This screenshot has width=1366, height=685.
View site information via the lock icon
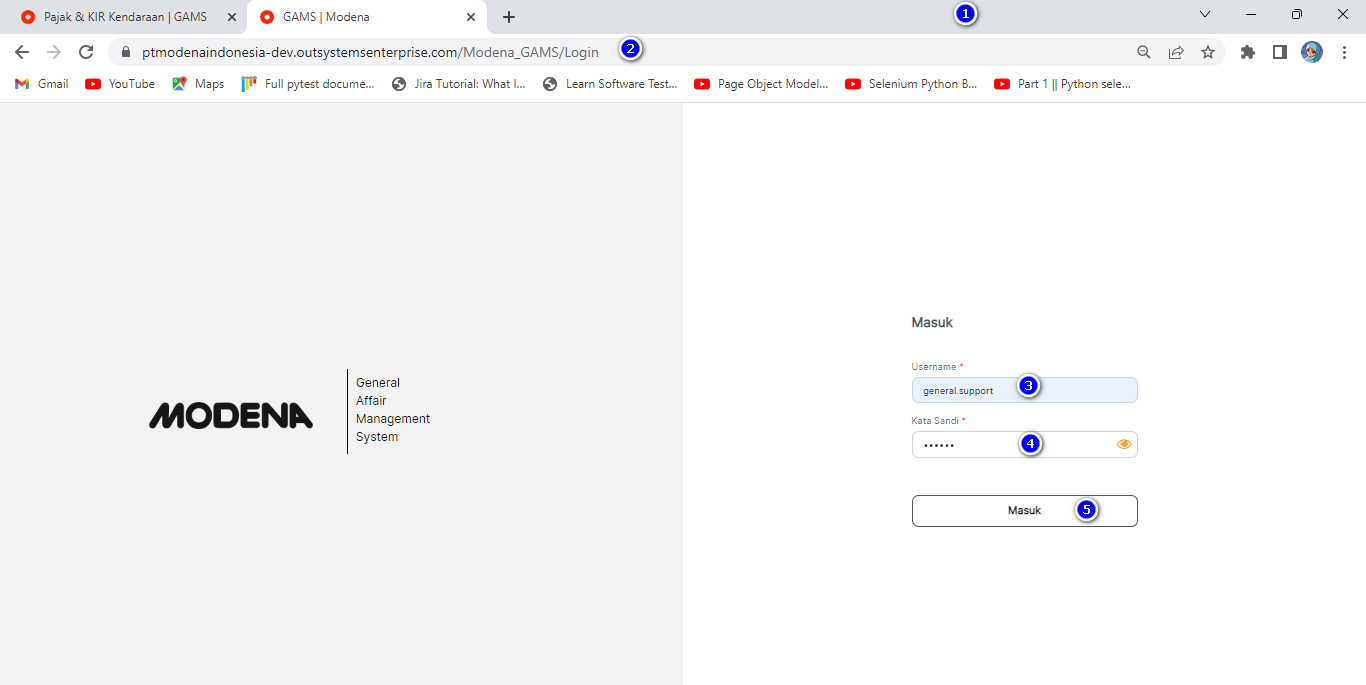coord(126,52)
